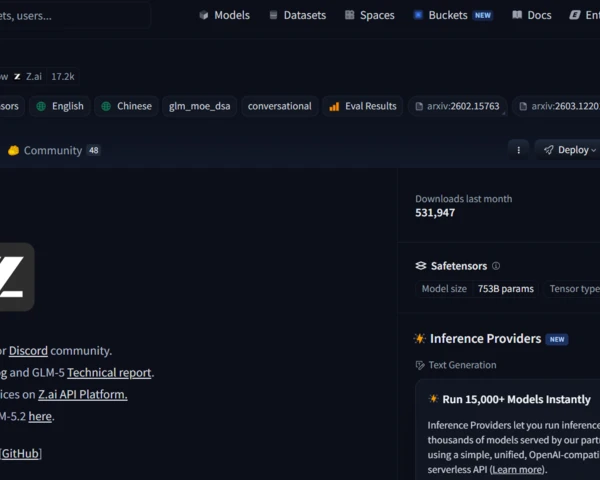Open the Learn more link
Image resolution: width=600 pixels, height=480 pixels.
tap(518, 470)
